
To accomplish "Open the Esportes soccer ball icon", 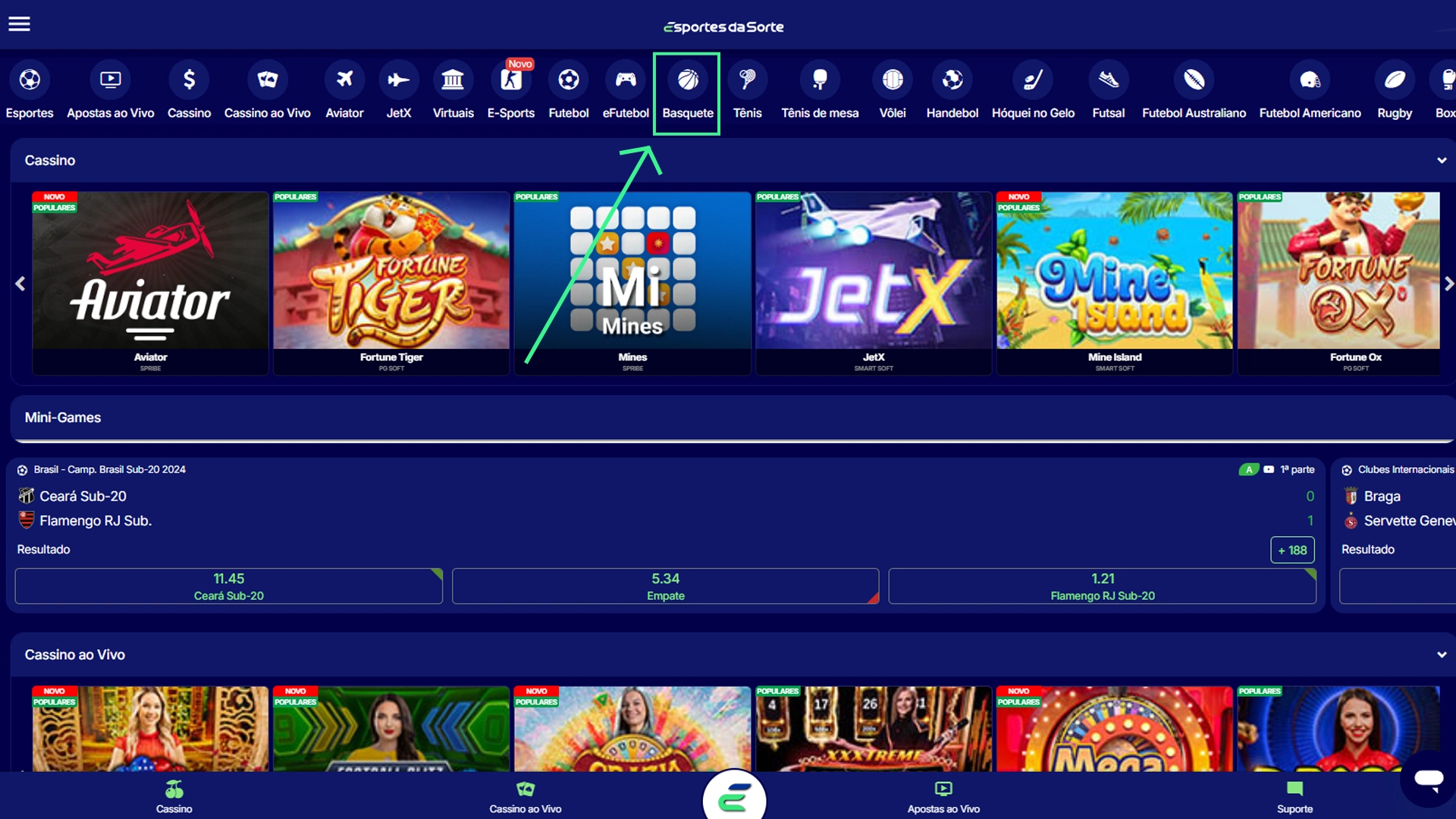I will click(x=30, y=80).
